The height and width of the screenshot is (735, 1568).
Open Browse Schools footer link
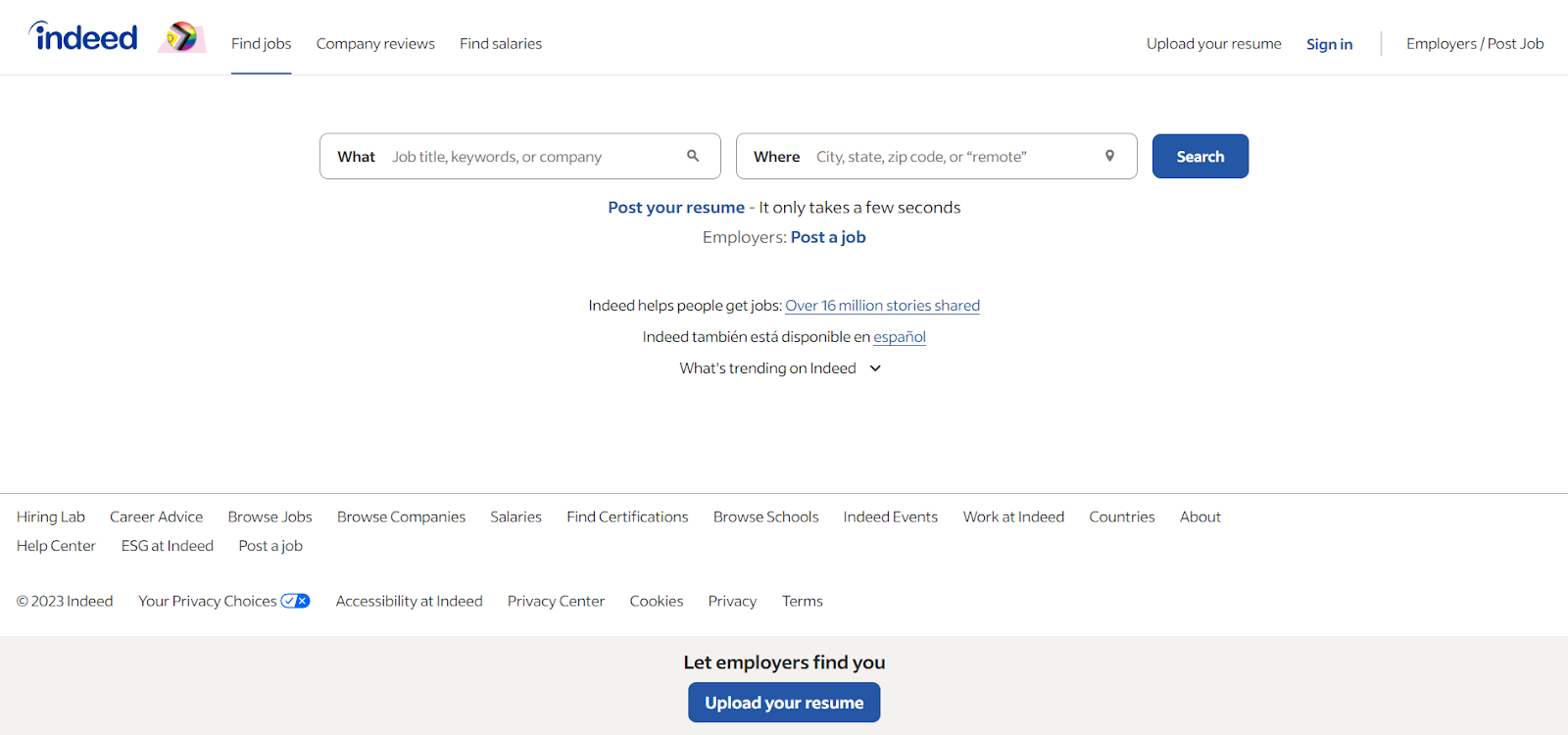pyautogui.click(x=765, y=516)
